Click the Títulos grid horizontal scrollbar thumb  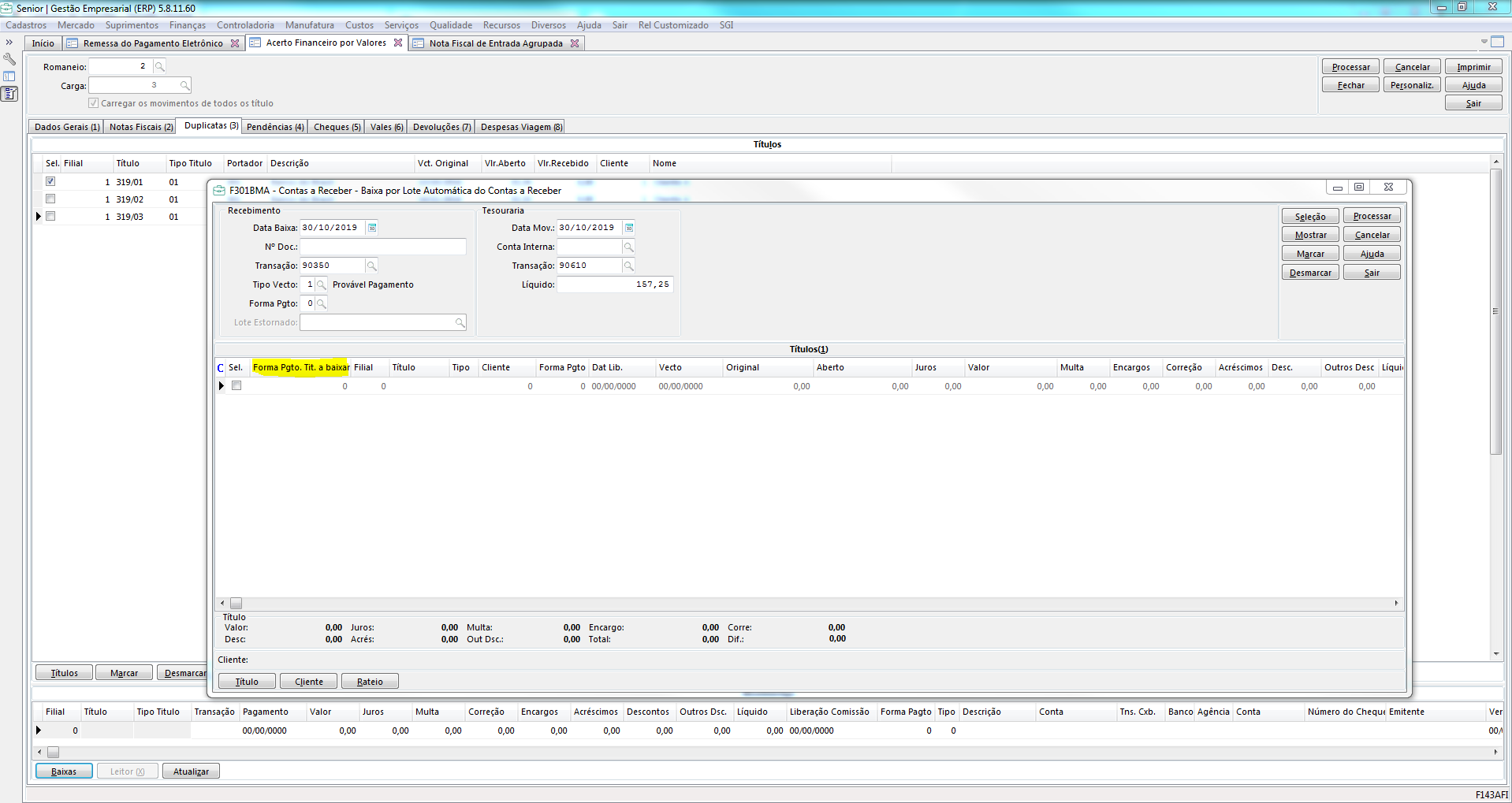[236, 603]
